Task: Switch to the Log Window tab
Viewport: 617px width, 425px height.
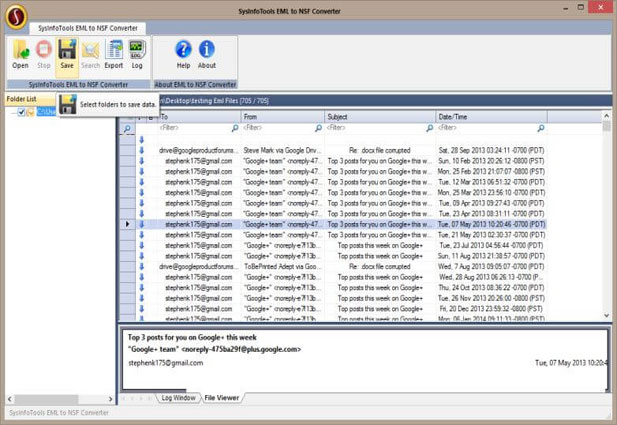Action: tap(178, 398)
